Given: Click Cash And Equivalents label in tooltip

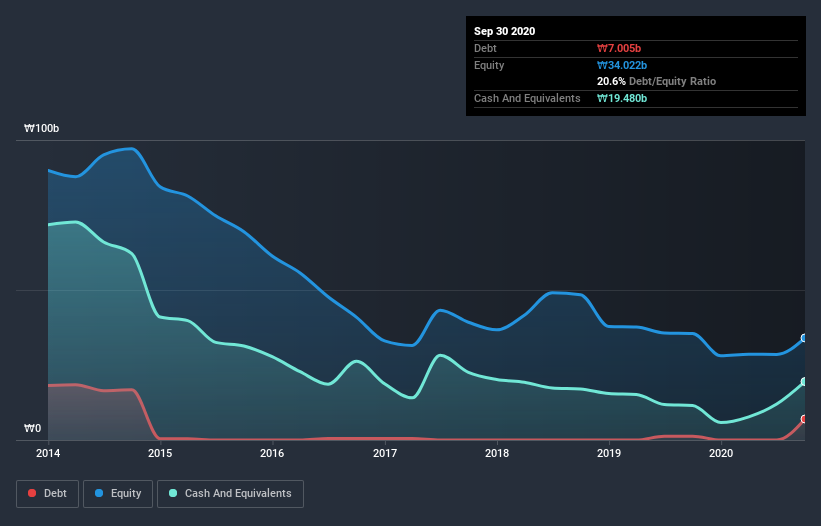Looking at the screenshot, I should pos(527,98).
